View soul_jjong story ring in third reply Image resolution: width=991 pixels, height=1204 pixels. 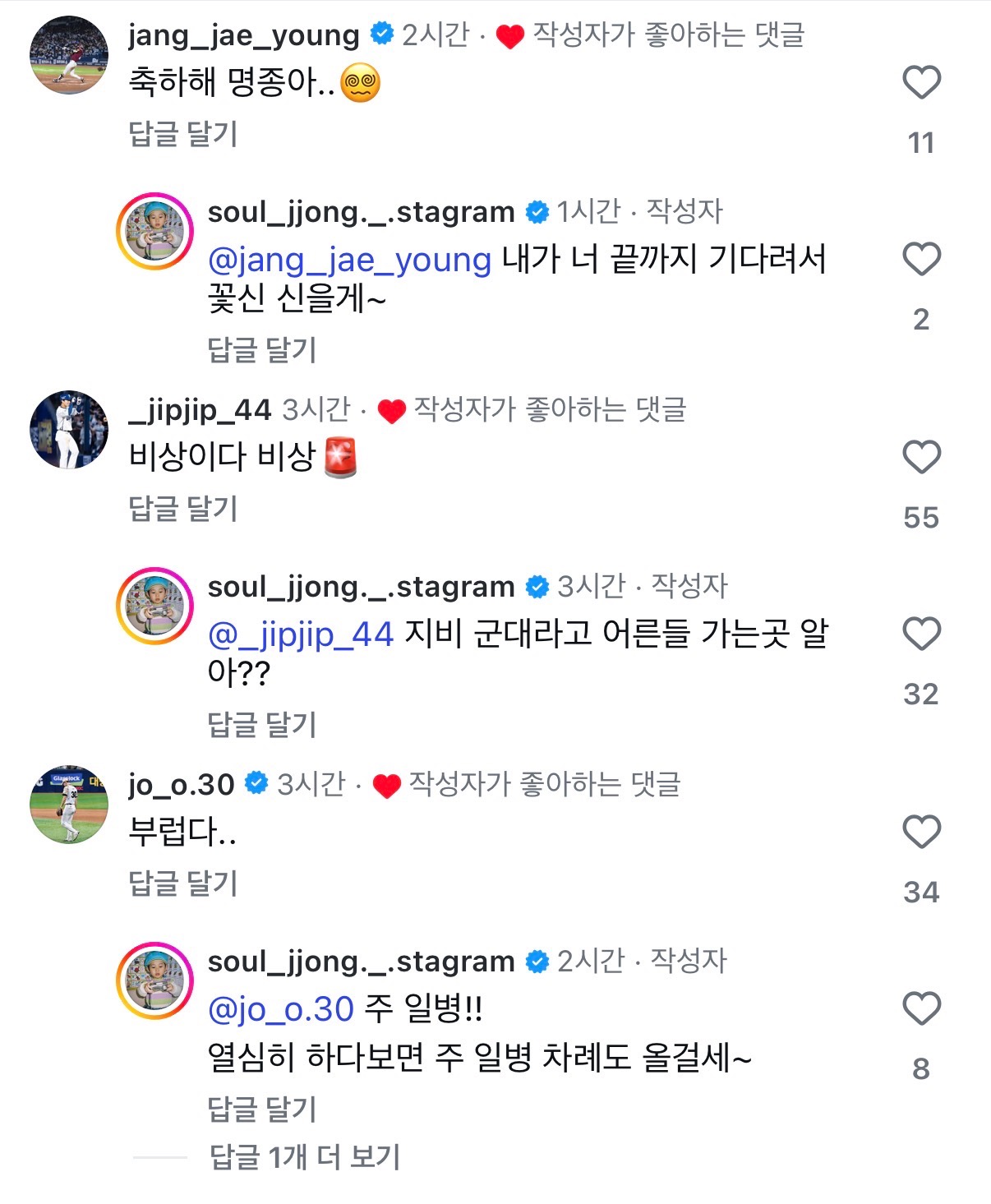[155, 981]
